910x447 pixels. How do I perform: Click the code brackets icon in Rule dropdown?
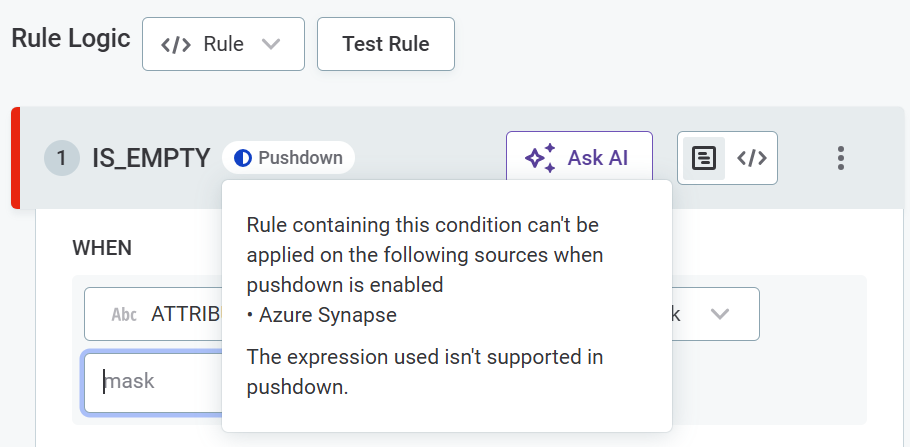click(177, 44)
